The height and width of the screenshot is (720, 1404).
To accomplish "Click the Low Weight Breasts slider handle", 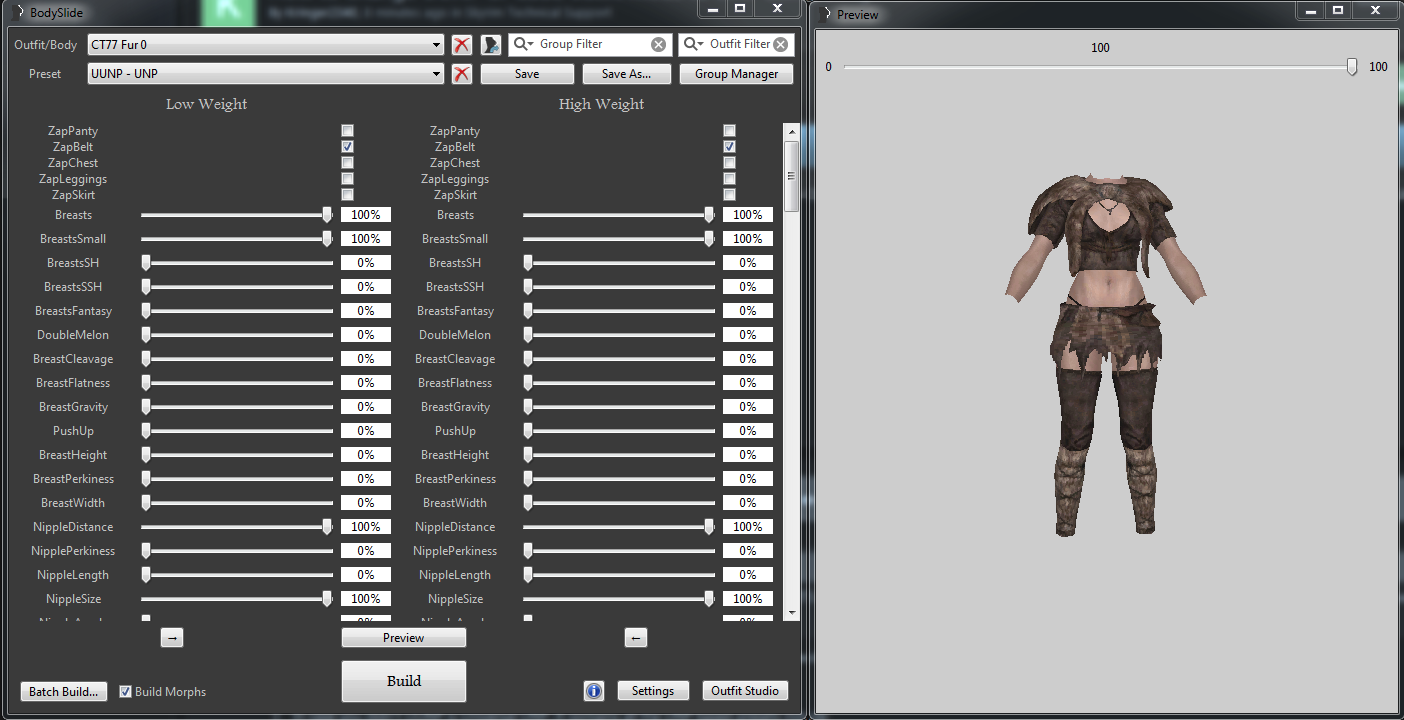I will pos(327,215).
